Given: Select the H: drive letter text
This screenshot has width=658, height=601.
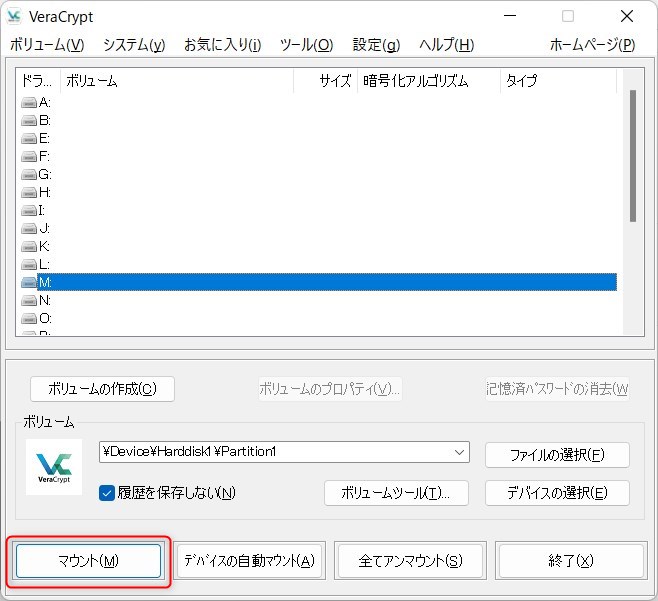Looking at the screenshot, I should [45, 192].
